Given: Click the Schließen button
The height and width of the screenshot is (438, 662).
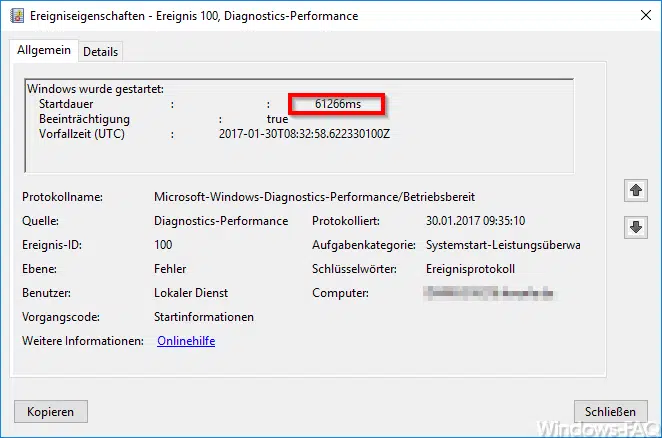Looking at the screenshot, I should point(610,411).
